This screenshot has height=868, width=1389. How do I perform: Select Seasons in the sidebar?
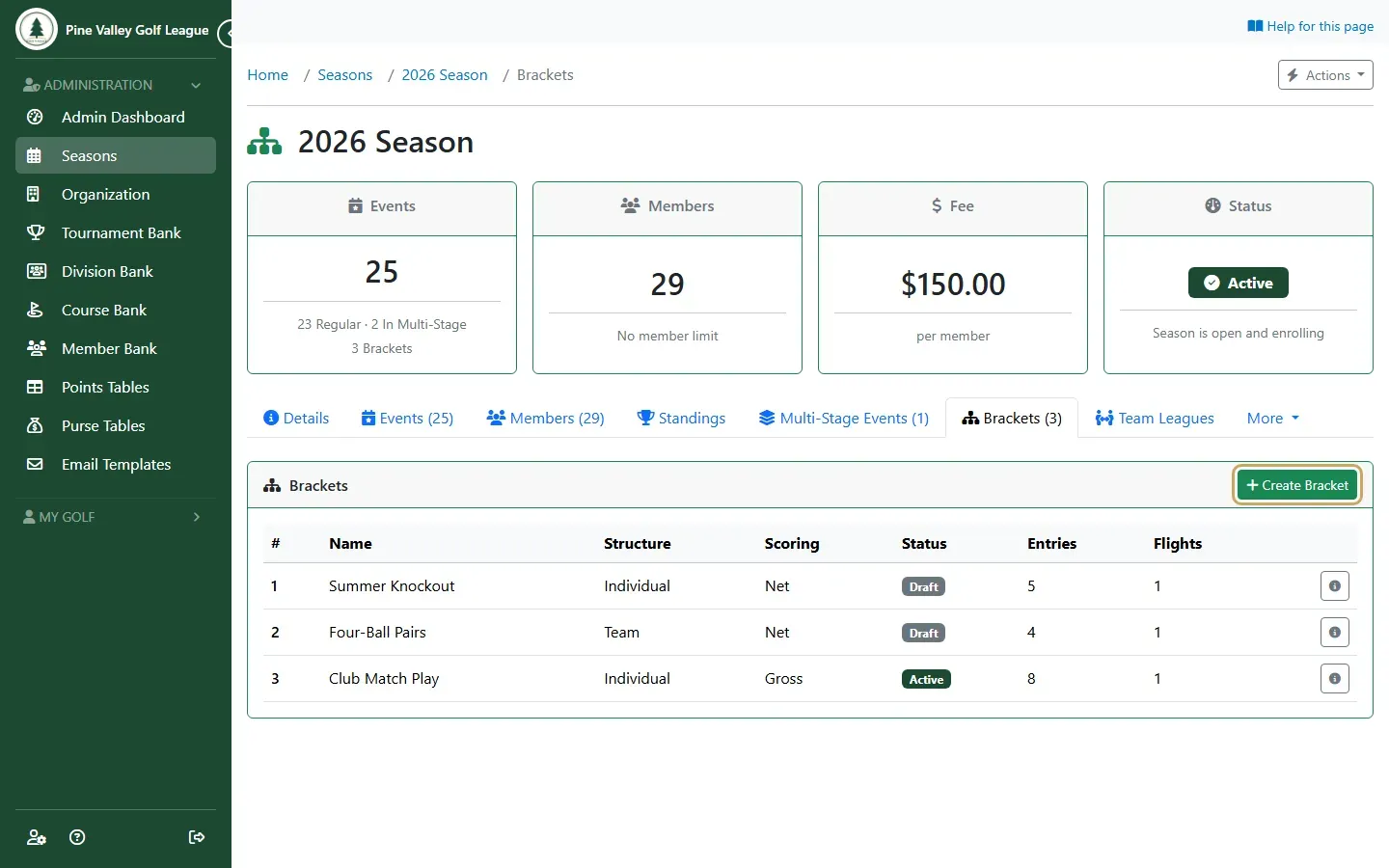click(x=116, y=155)
